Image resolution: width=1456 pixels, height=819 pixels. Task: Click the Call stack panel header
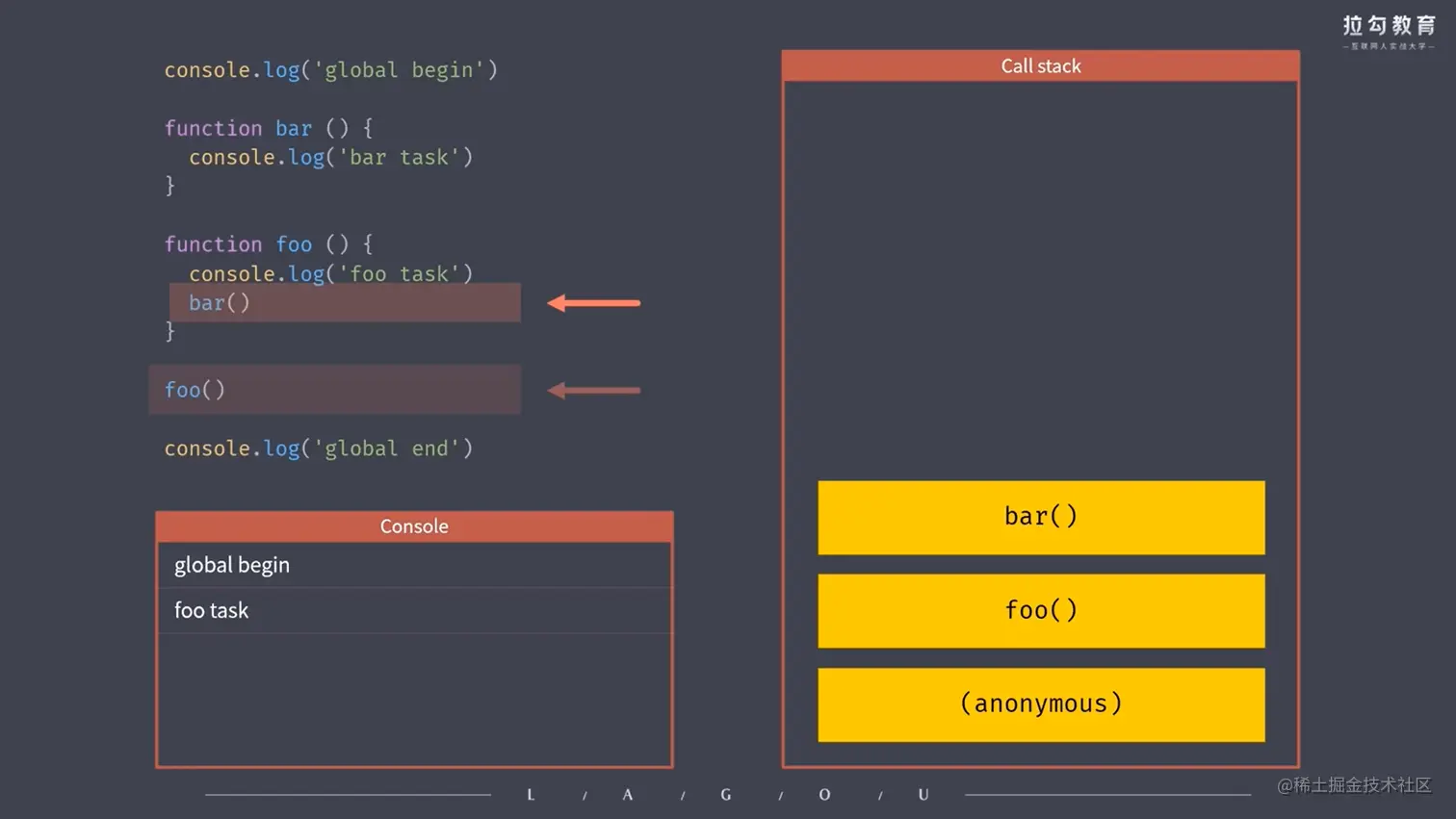pos(1041,65)
